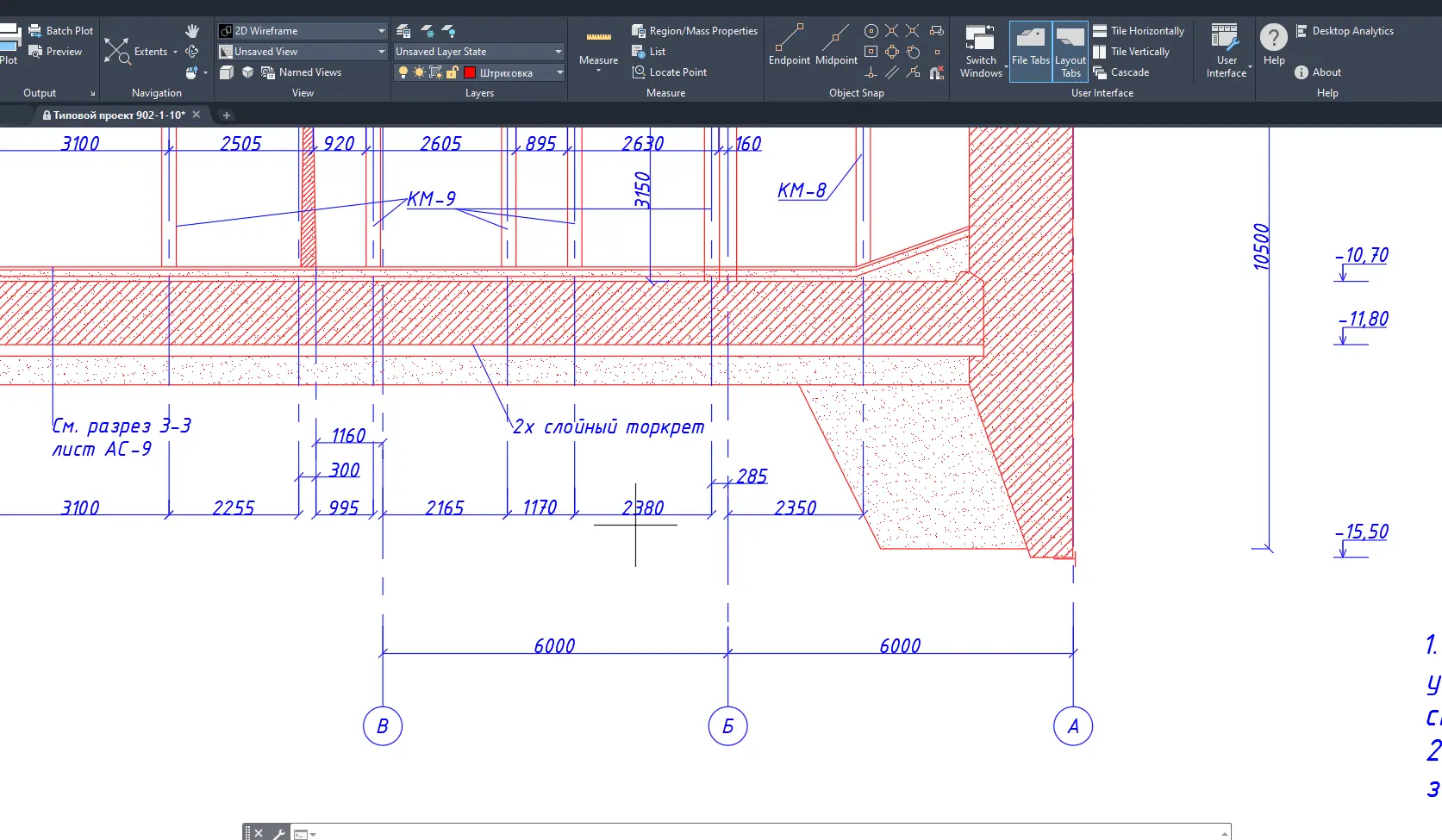Click Tile Vertically
The image size is (1442, 840).
click(1132, 52)
